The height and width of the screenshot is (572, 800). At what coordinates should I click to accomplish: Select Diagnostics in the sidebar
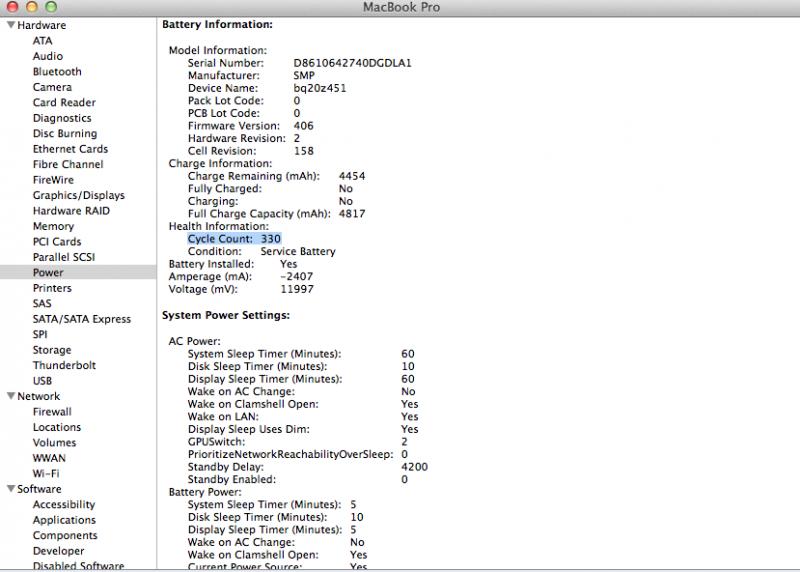(62, 118)
